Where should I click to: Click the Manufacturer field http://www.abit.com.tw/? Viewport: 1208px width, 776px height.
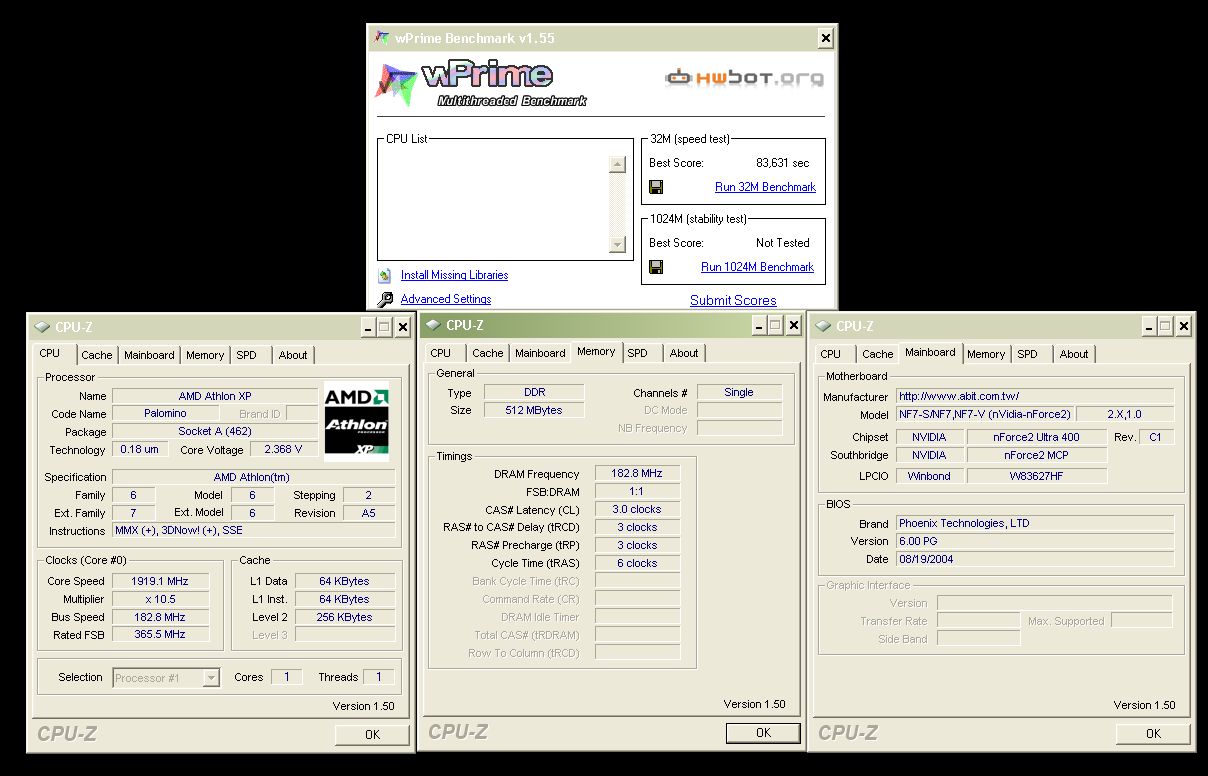click(x=1035, y=396)
